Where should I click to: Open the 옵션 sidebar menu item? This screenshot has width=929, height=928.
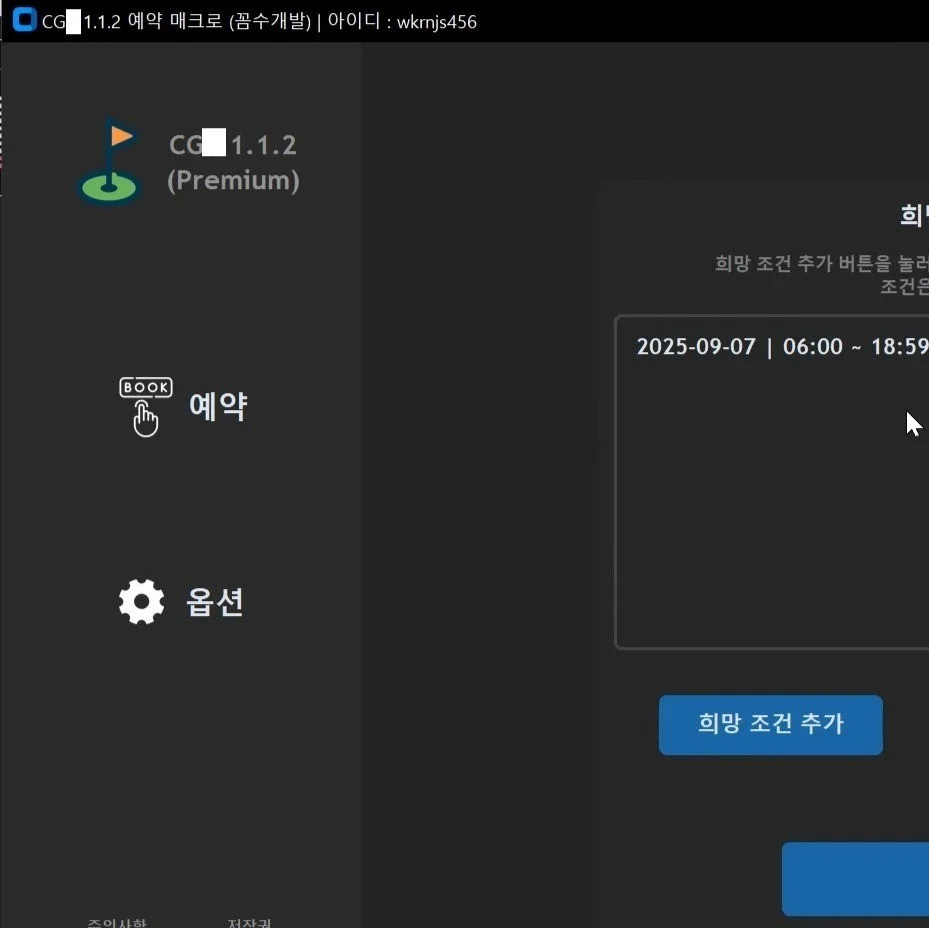click(x=215, y=601)
